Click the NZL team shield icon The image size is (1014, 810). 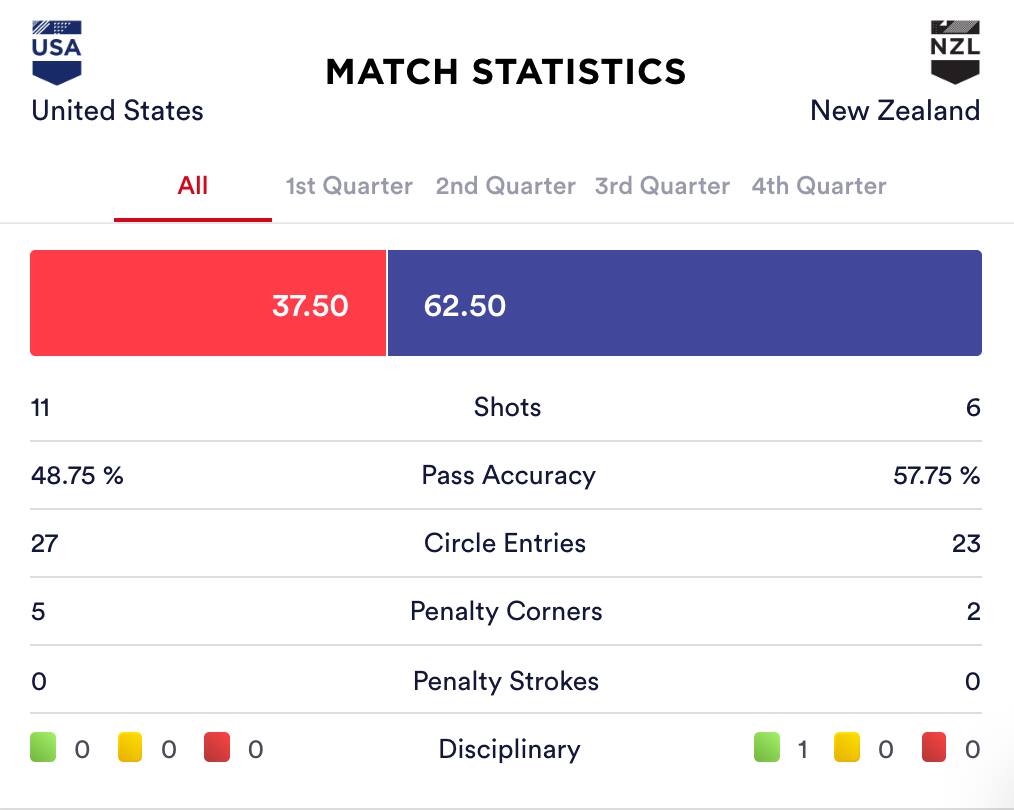pos(955,53)
